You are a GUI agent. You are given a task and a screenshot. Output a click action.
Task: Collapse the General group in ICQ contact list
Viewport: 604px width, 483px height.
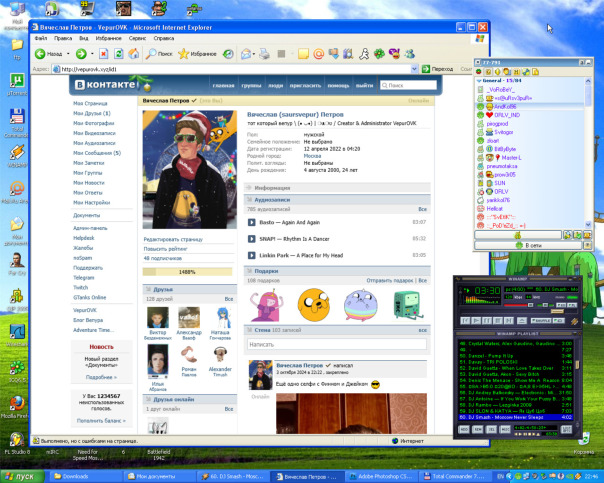coord(479,80)
